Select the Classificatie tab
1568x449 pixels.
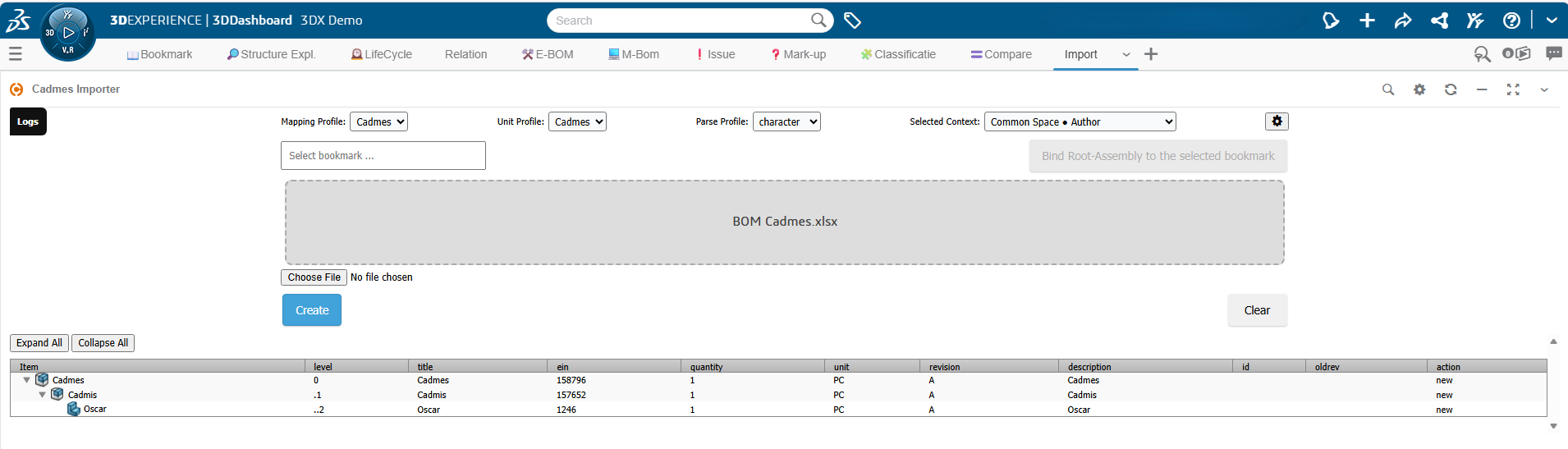898,54
